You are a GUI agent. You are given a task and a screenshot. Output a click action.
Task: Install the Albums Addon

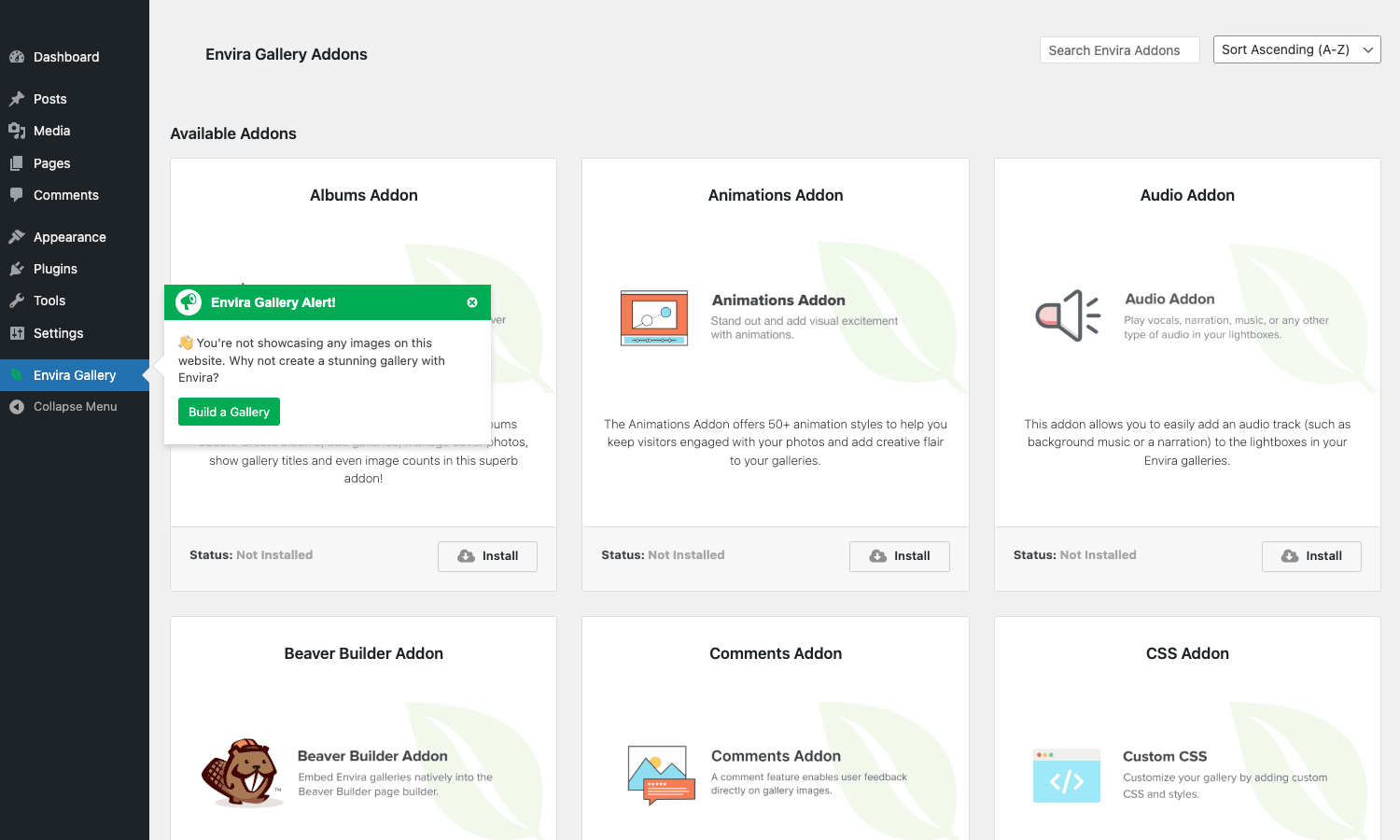tap(487, 556)
